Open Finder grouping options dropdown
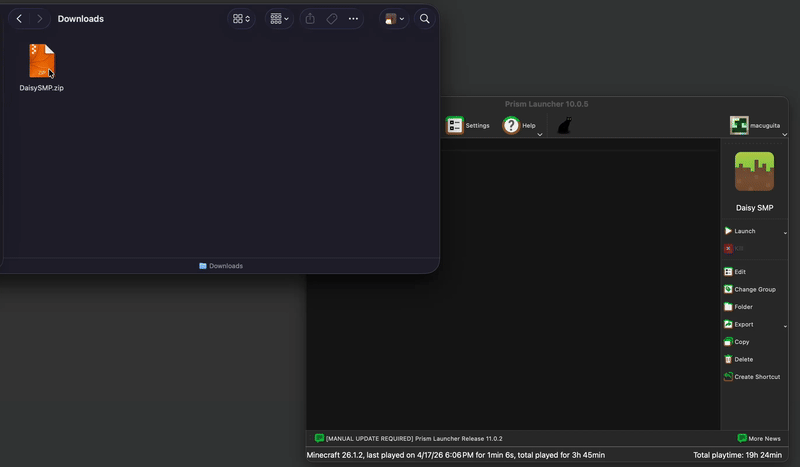 (280, 19)
